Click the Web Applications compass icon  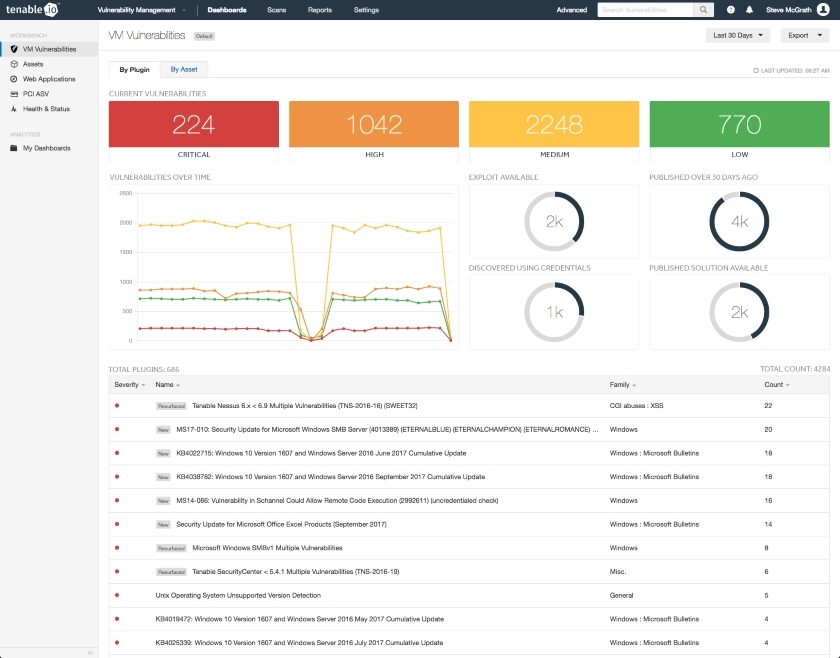[14, 79]
